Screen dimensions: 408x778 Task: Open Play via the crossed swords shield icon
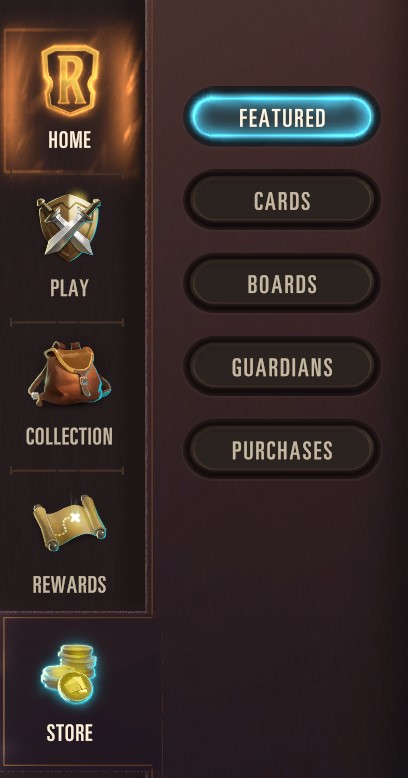(x=69, y=226)
